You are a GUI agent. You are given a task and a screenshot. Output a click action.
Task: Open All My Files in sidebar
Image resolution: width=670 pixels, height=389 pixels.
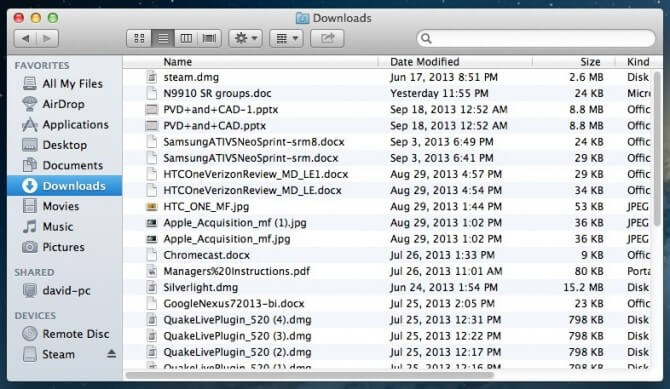[64, 83]
